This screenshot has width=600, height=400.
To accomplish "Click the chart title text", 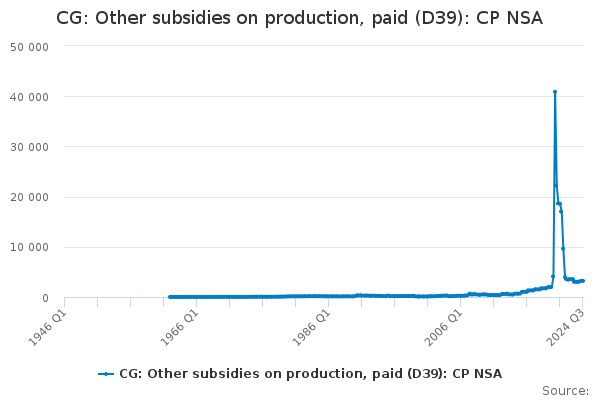I will click(299, 18).
